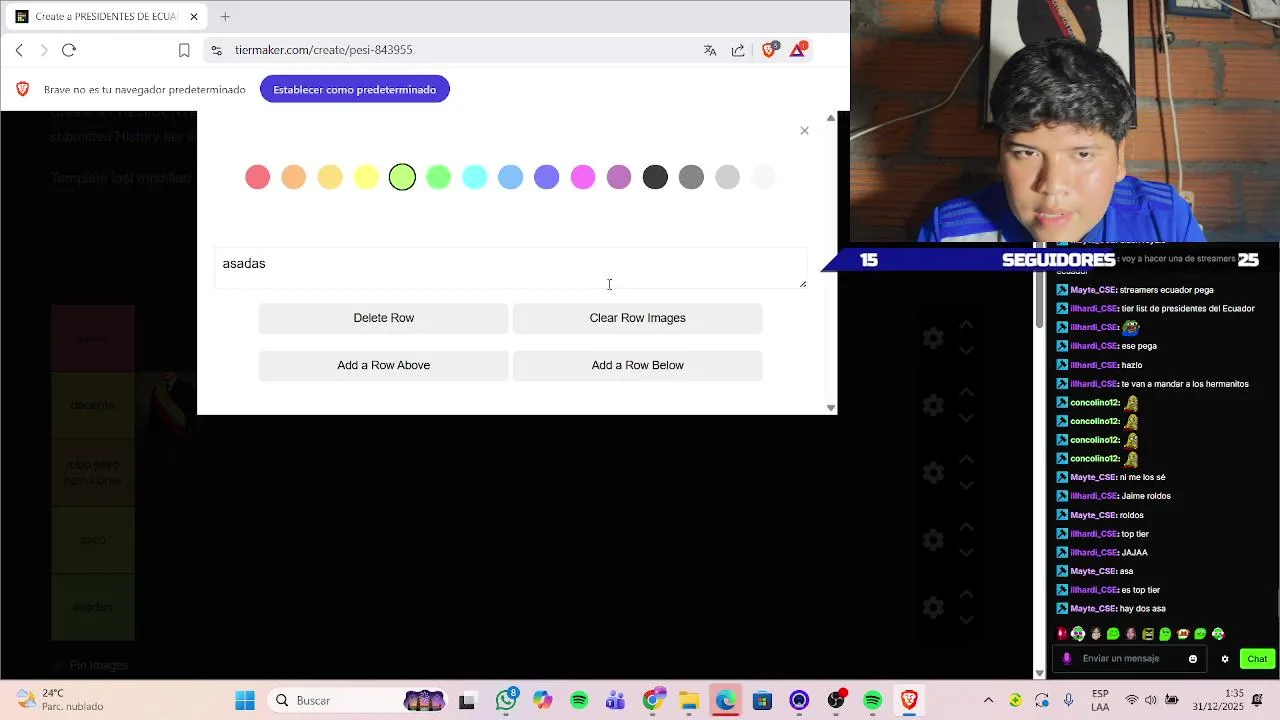Select the dark gray color swatch
This screenshot has height=720, width=1280.
coord(691,177)
